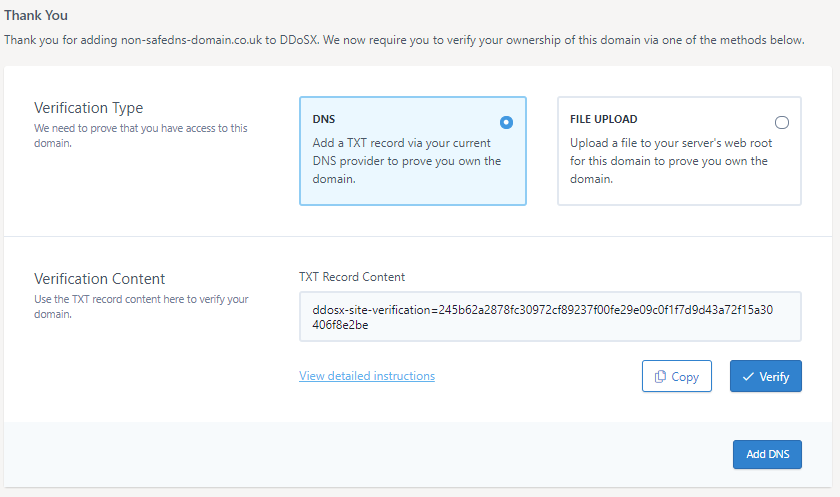Click the Verification Type heading
Screen dimensions: 840x497
point(88,108)
